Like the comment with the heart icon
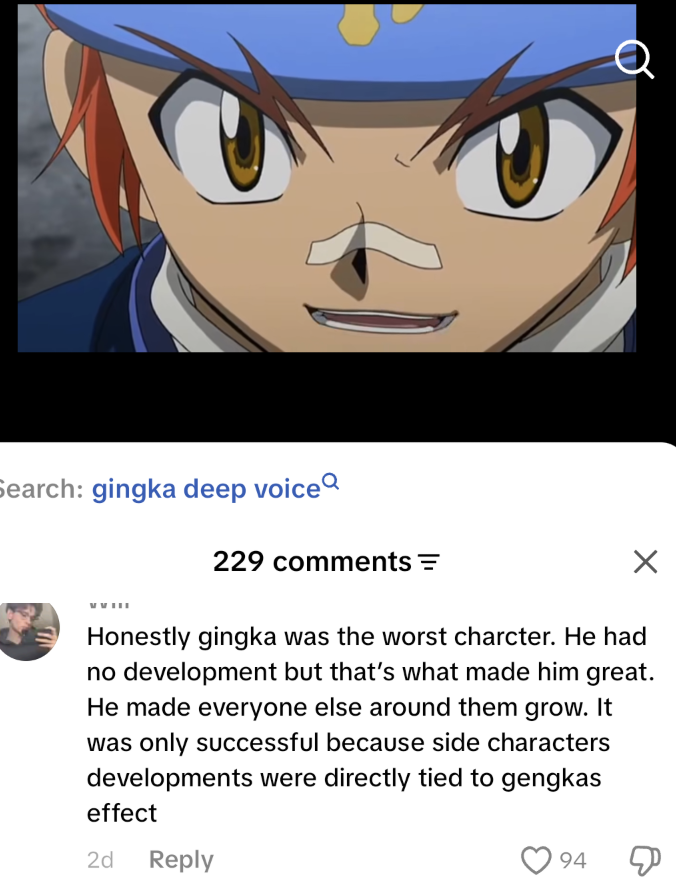 pos(535,860)
